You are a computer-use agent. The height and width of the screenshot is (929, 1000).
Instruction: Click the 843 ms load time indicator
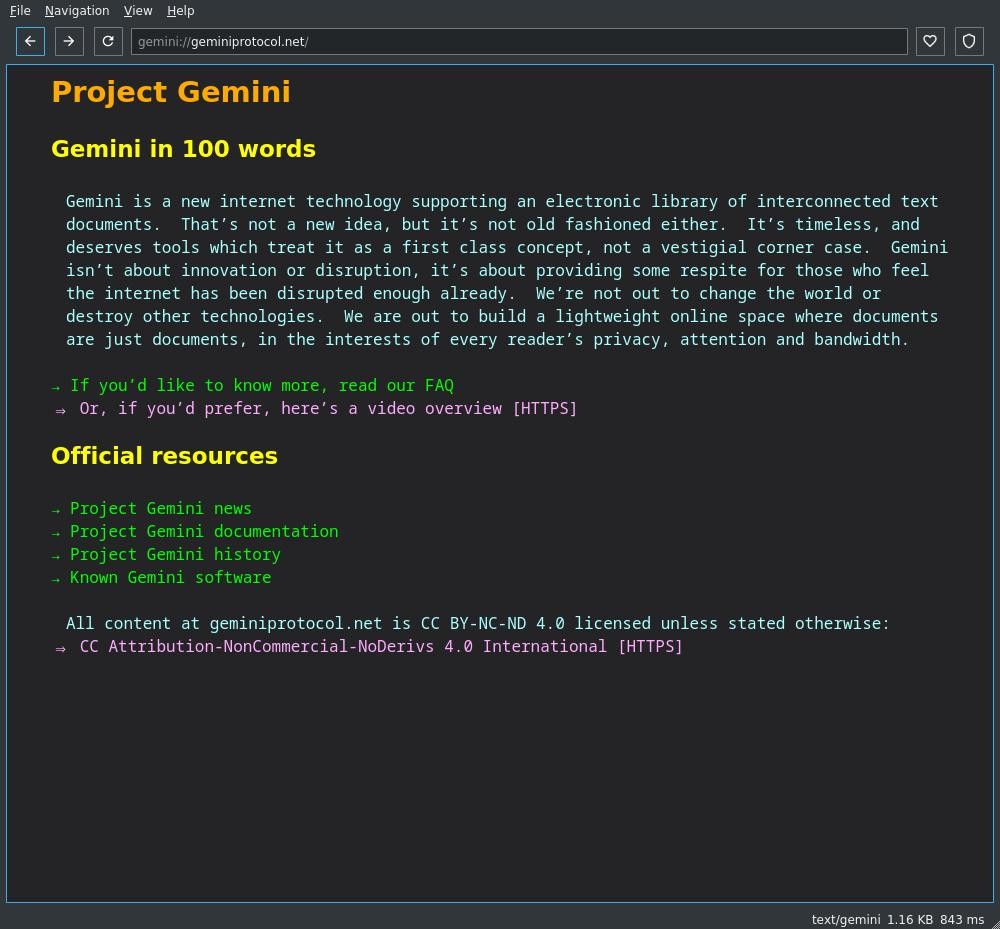tap(961, 920)
